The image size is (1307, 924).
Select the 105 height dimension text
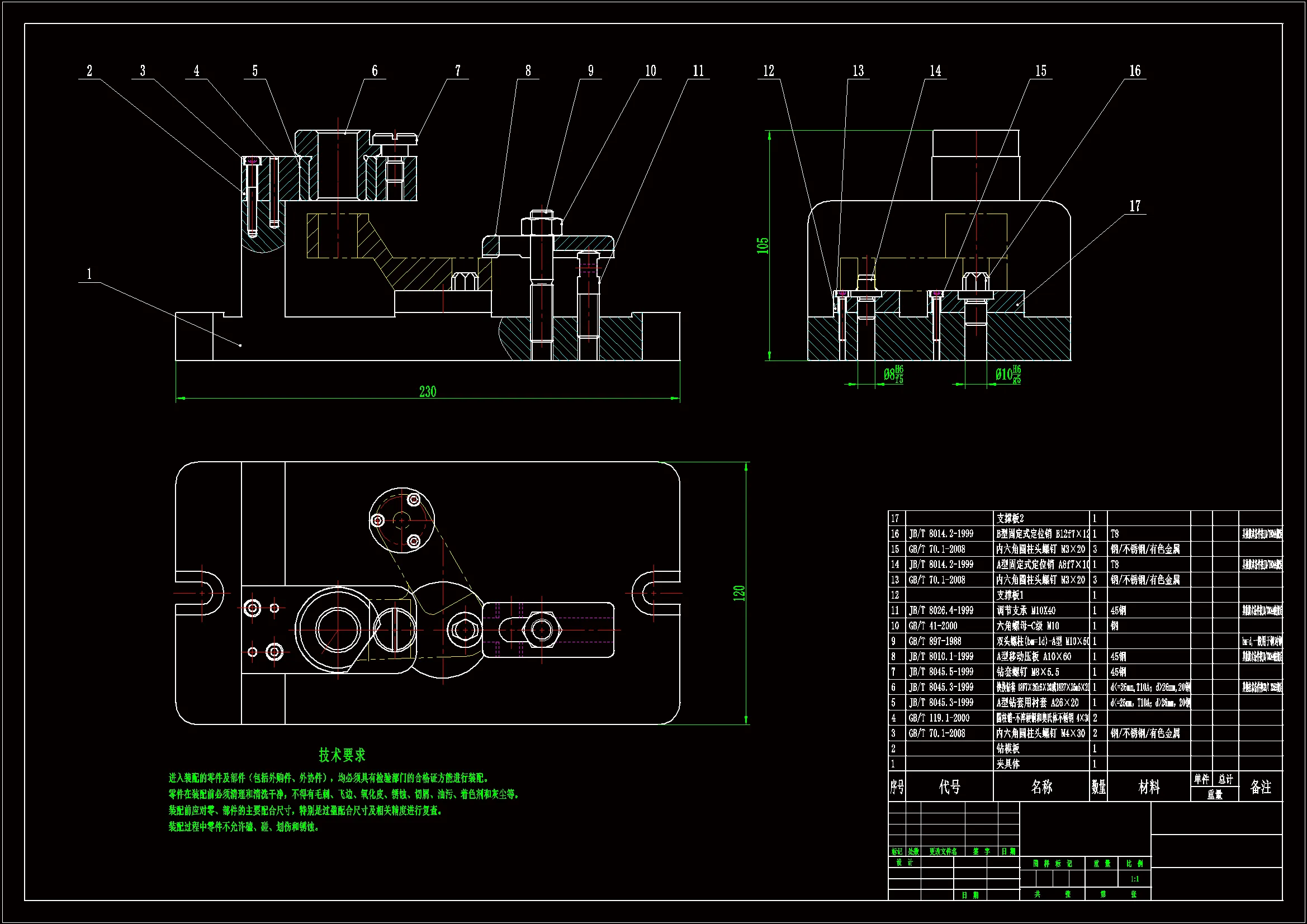pyautogui.click(x=763, y=245)
